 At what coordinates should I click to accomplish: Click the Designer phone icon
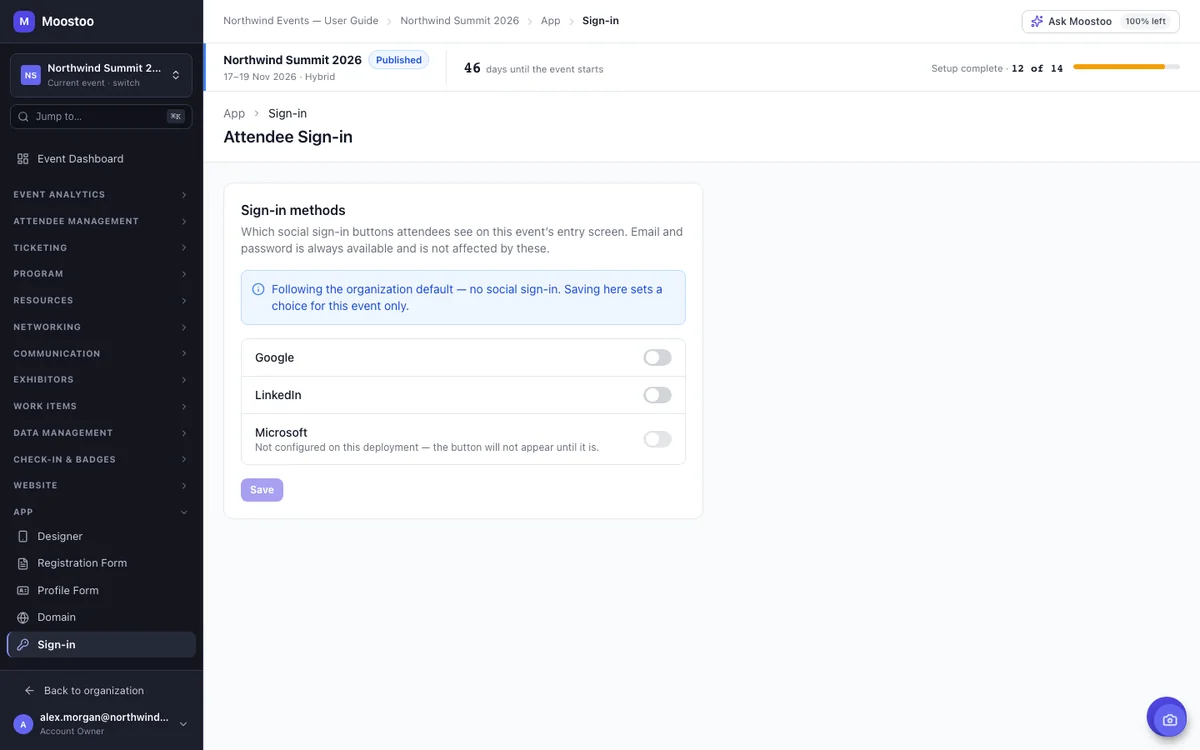tap(23, 537)
